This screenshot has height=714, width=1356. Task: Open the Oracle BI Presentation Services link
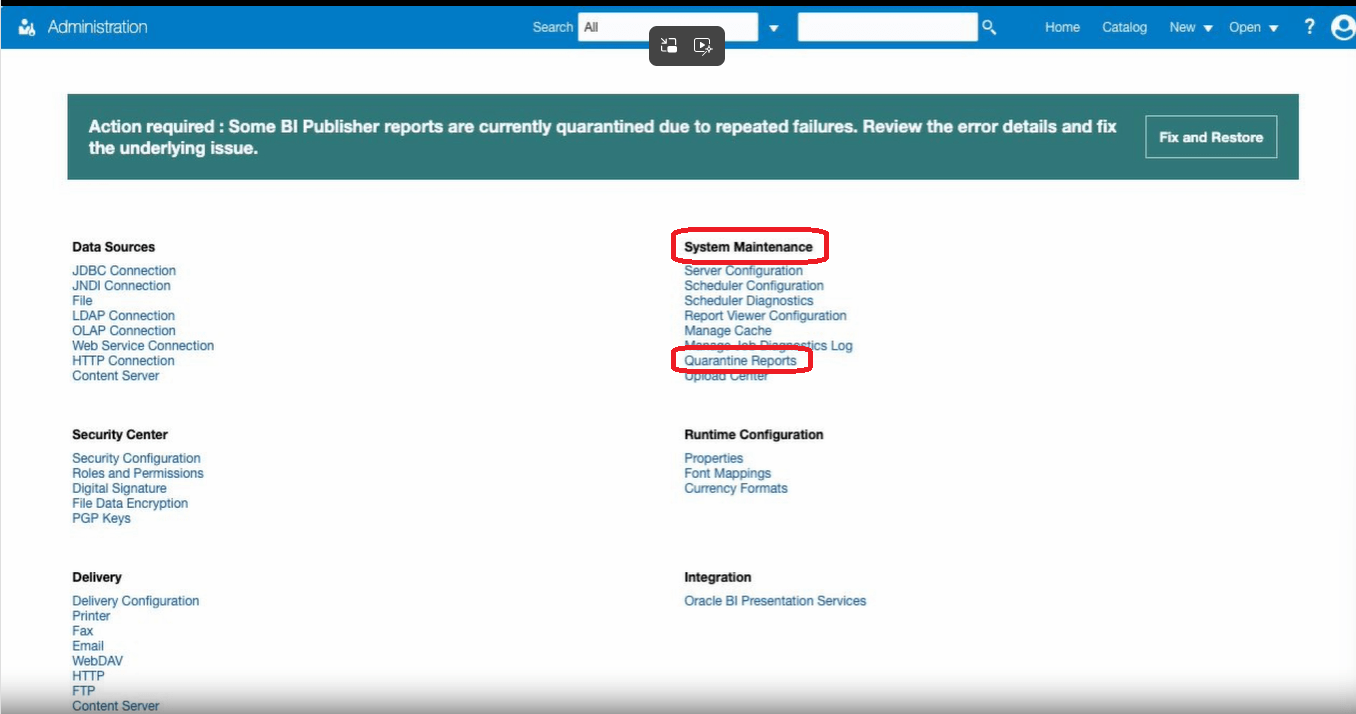(x=775, y=601)
